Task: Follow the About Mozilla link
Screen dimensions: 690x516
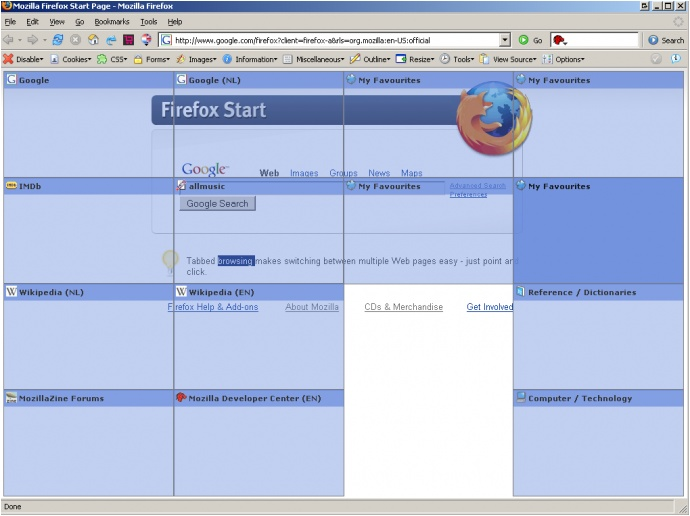Action: coord(312,307)
